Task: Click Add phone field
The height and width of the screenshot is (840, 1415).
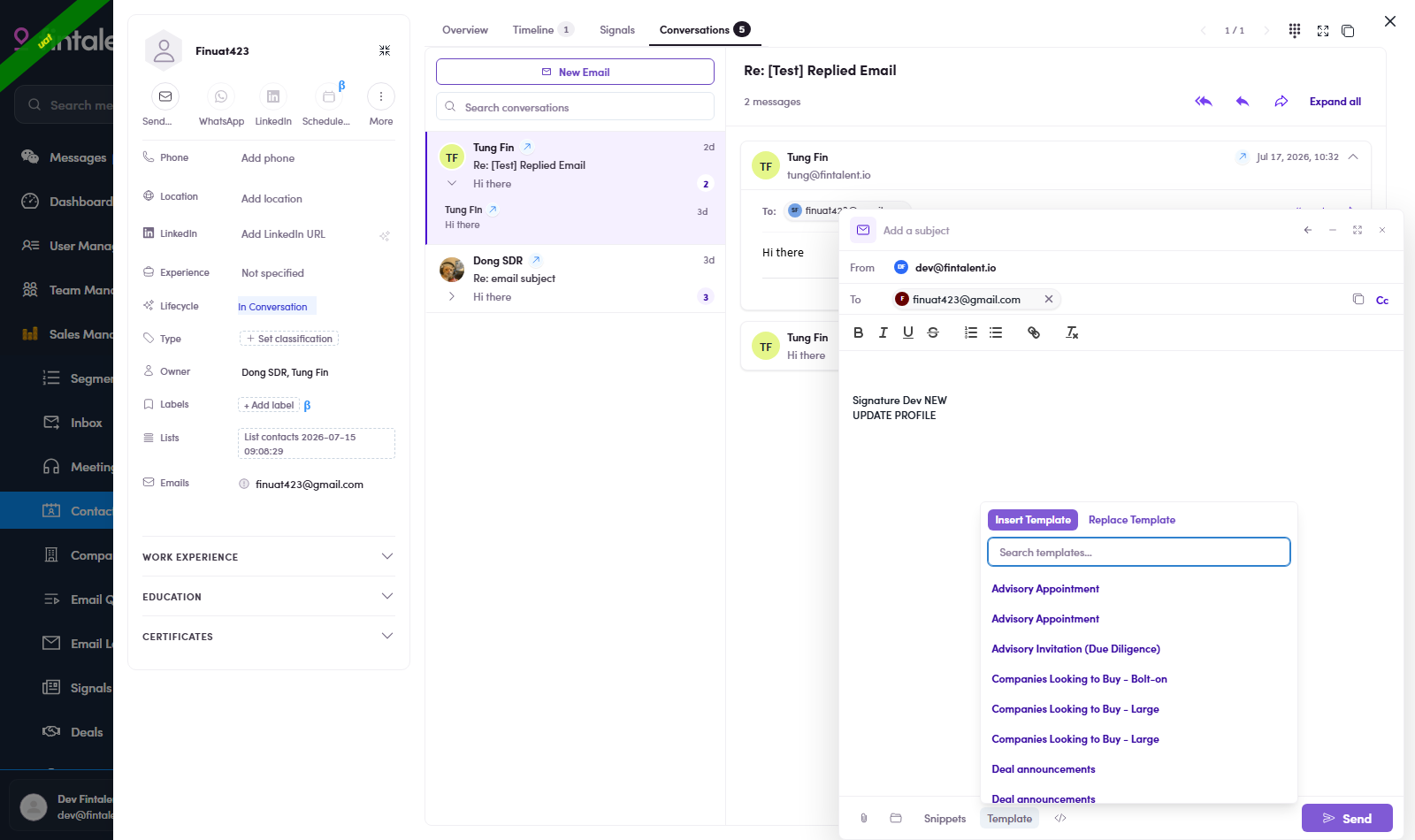Action: pos(268,158)
